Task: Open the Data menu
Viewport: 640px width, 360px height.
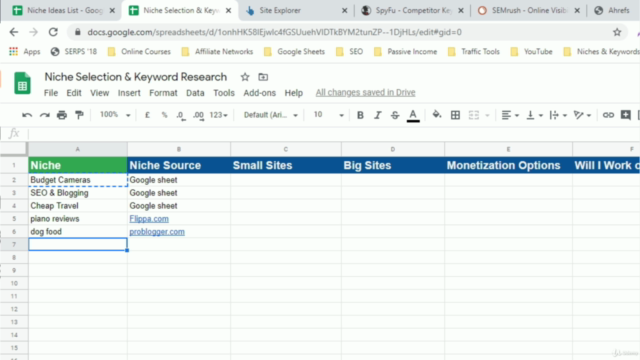Action: [195, 93]
